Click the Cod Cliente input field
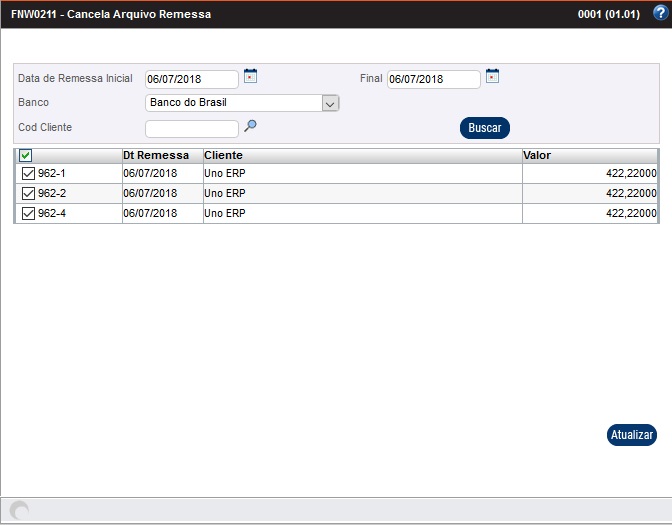This screenshot has height=525, width=672. click(x=192, y=128)
